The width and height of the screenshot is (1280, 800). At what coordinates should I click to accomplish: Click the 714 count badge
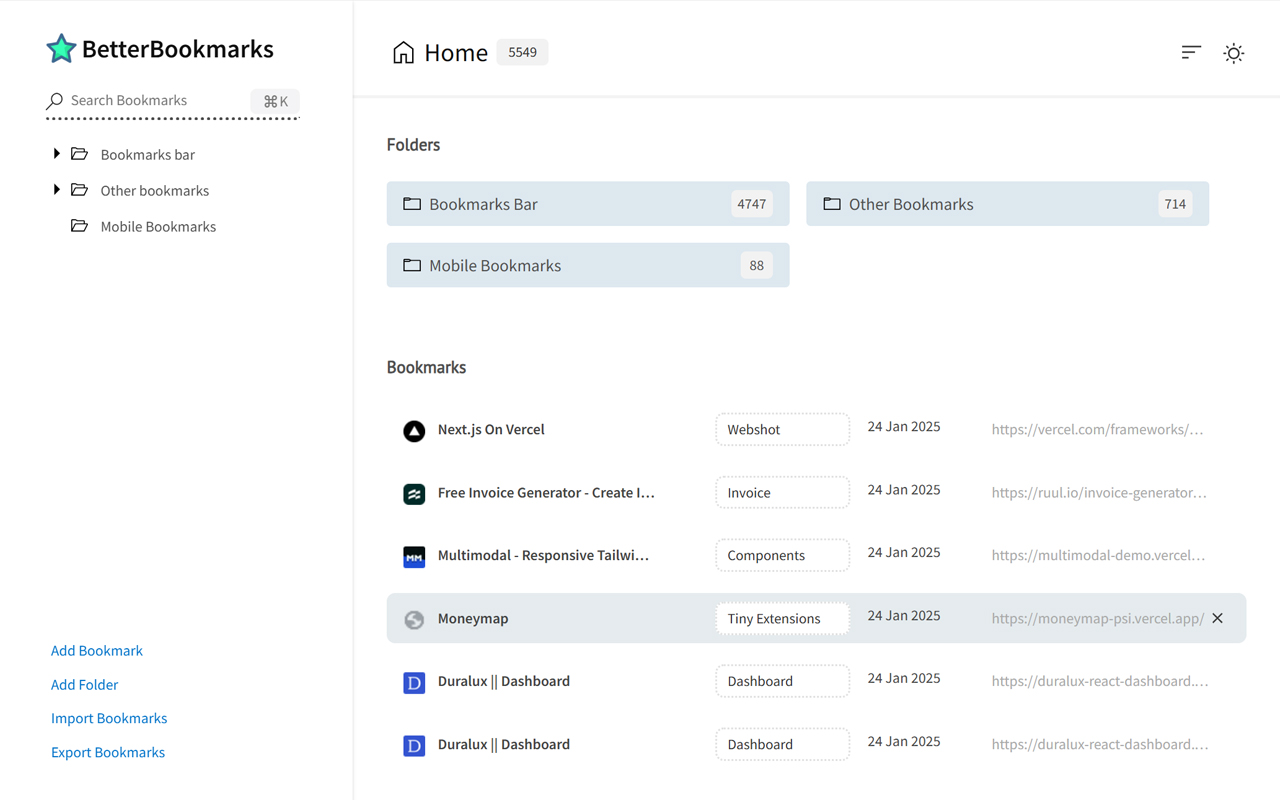pyautogui.click(x=1175, y=204)
